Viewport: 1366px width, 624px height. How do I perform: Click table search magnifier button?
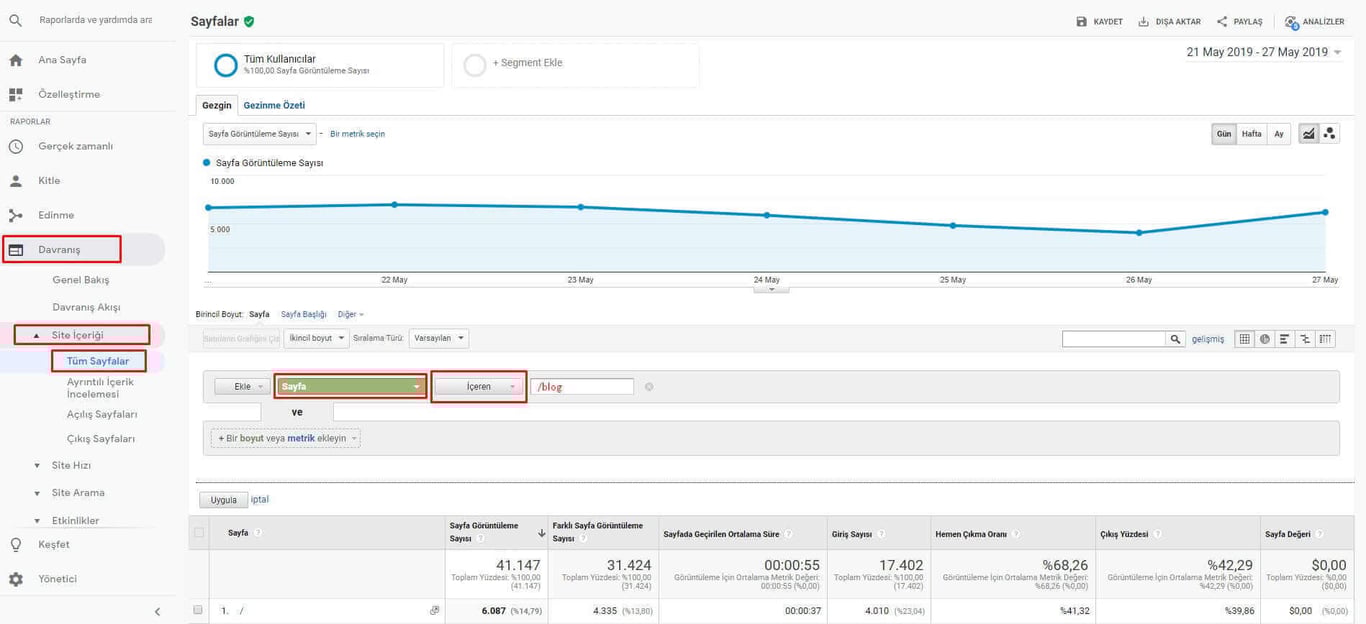click(x=1175, y=339)
